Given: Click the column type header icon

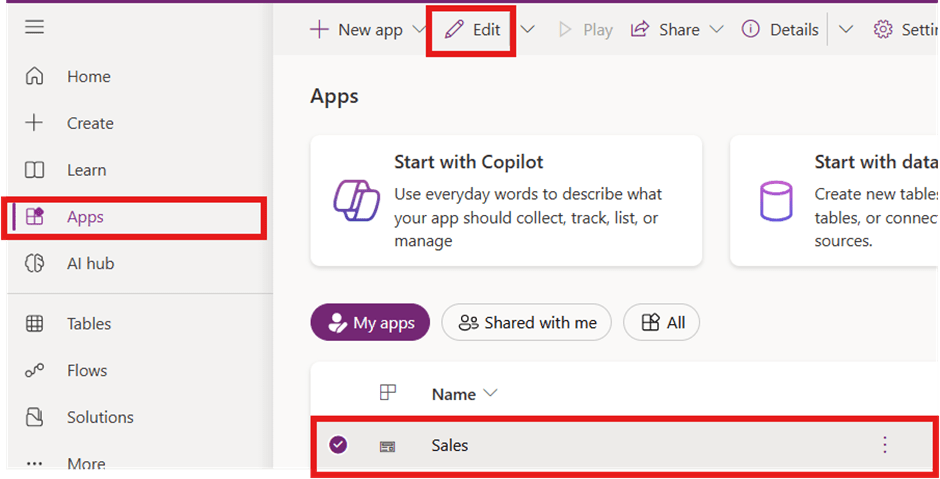Looking at the screenshot, I should [x=388, y=394].
